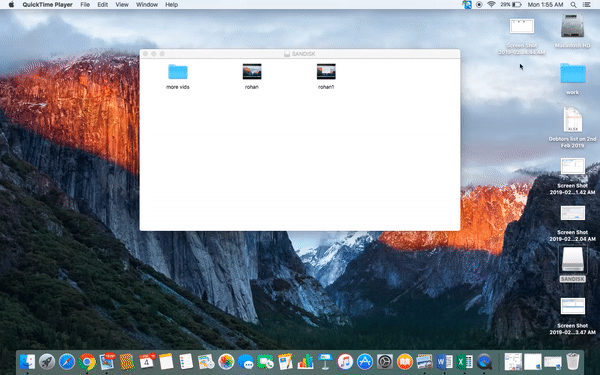Click the SANDISK window title bar
This screenshot has width=600, height=375.
[x=300, y=54]
